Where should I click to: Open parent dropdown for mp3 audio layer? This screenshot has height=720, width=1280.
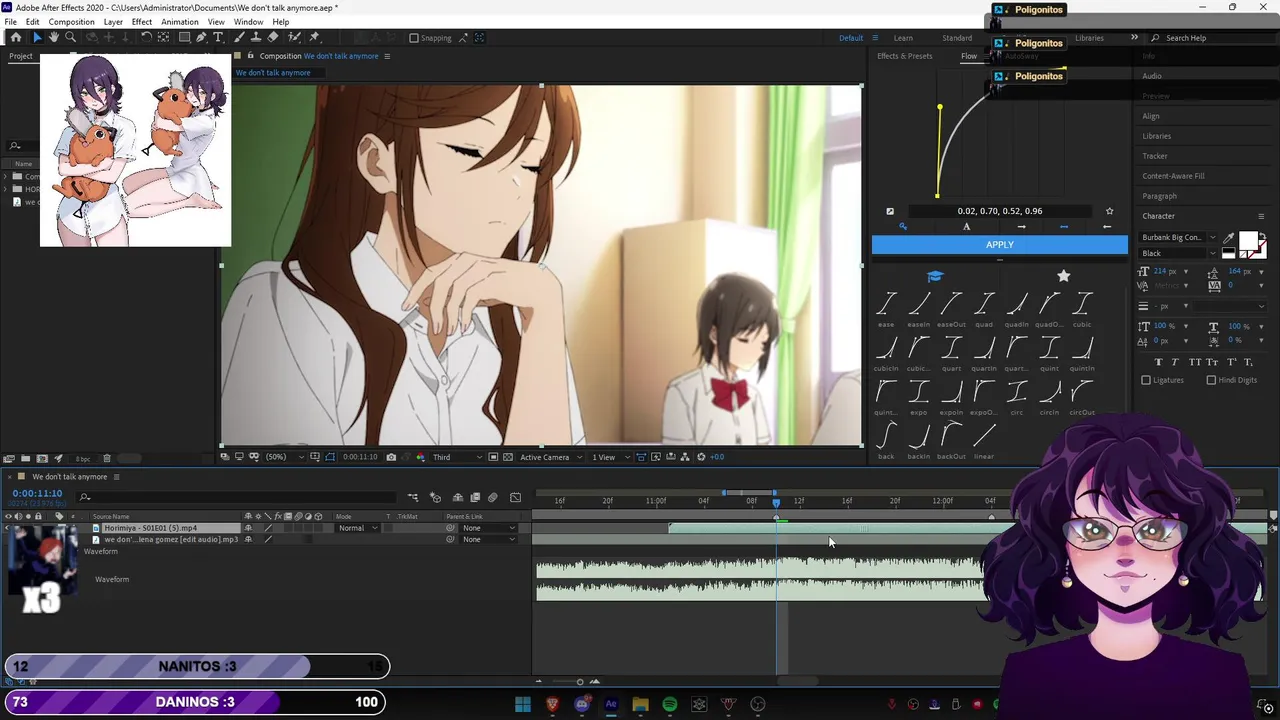(x=489, y=540)
